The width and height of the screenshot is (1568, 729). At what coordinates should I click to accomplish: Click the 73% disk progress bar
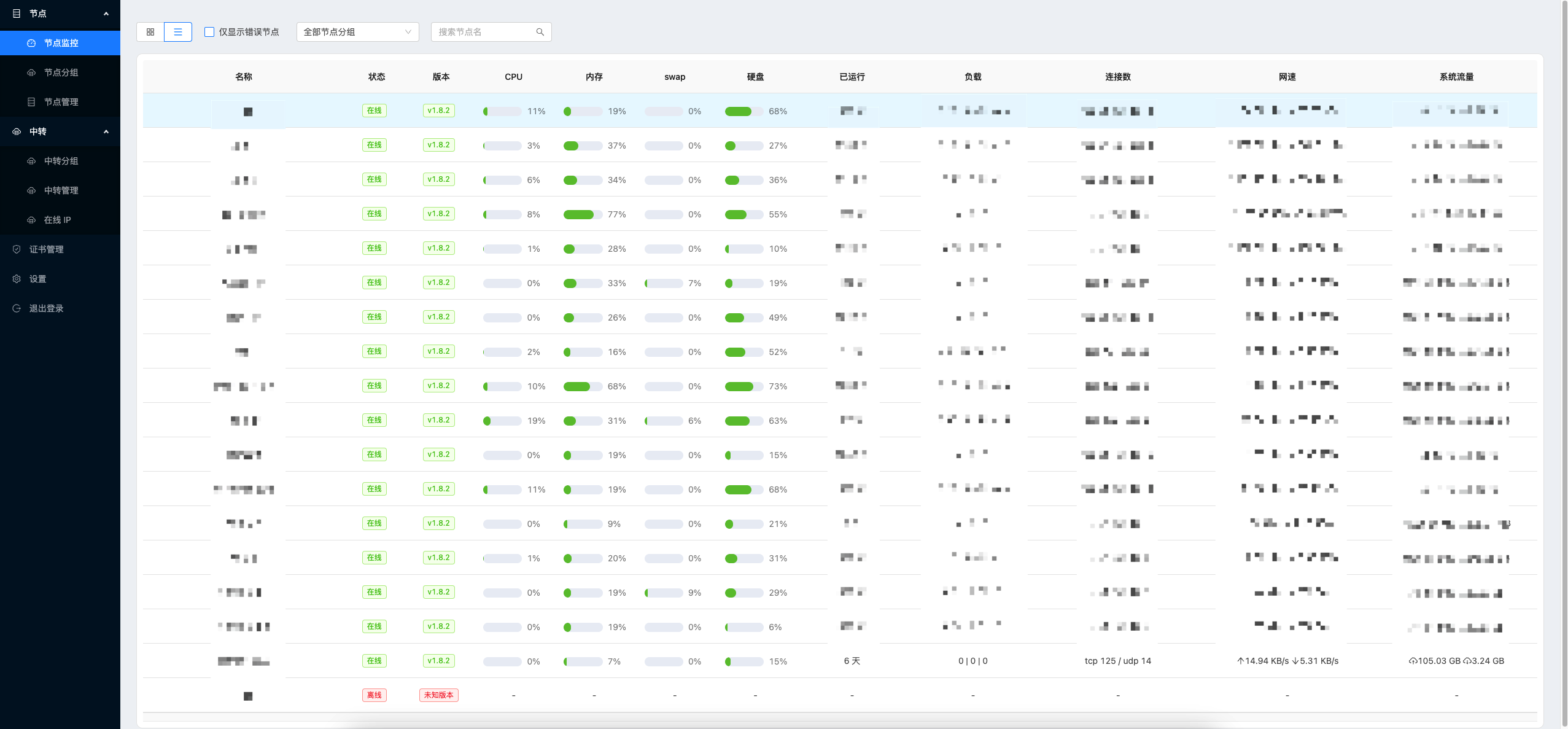743,386
